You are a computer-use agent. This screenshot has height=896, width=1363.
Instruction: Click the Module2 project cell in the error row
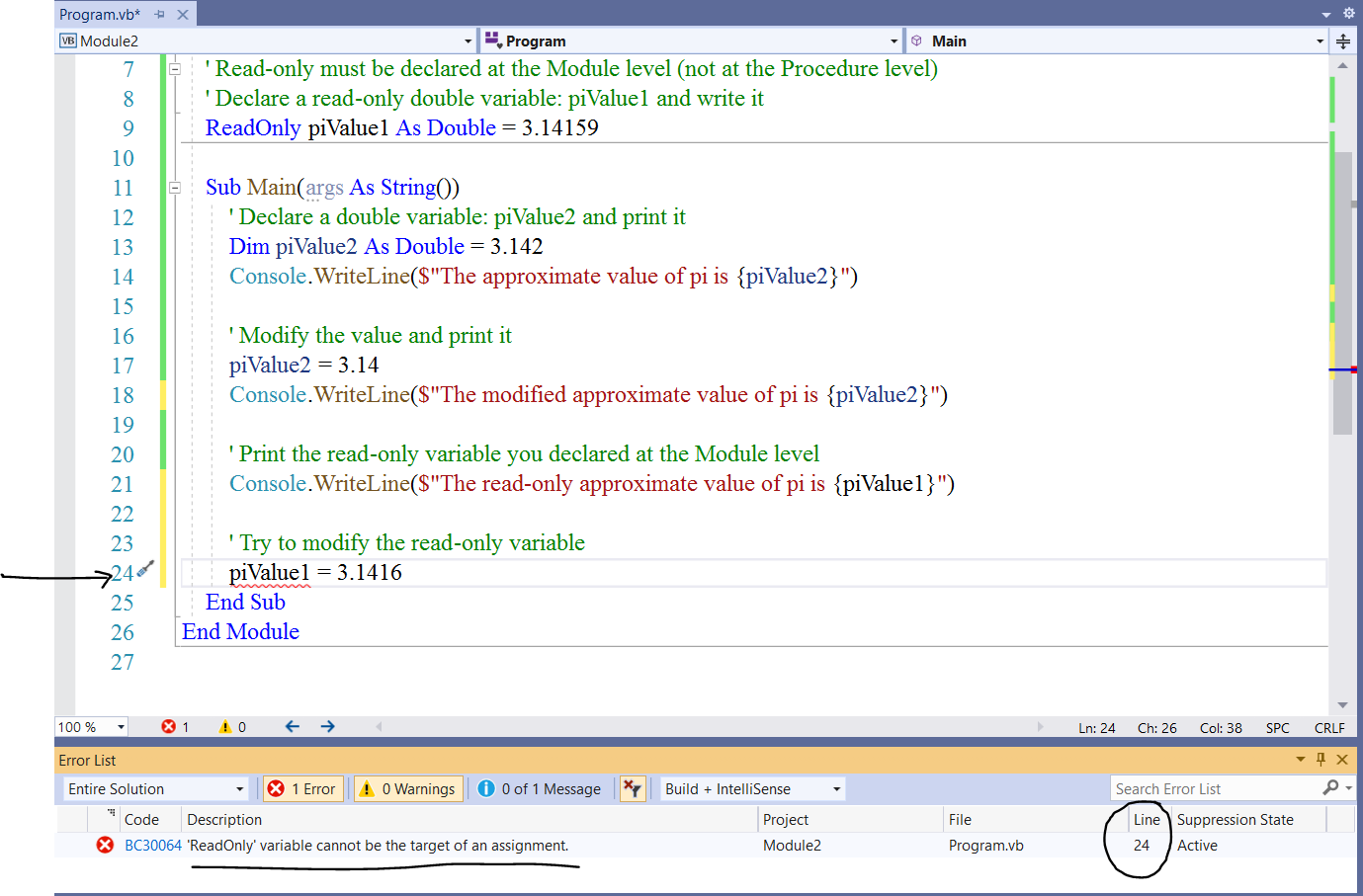point(792,846)
